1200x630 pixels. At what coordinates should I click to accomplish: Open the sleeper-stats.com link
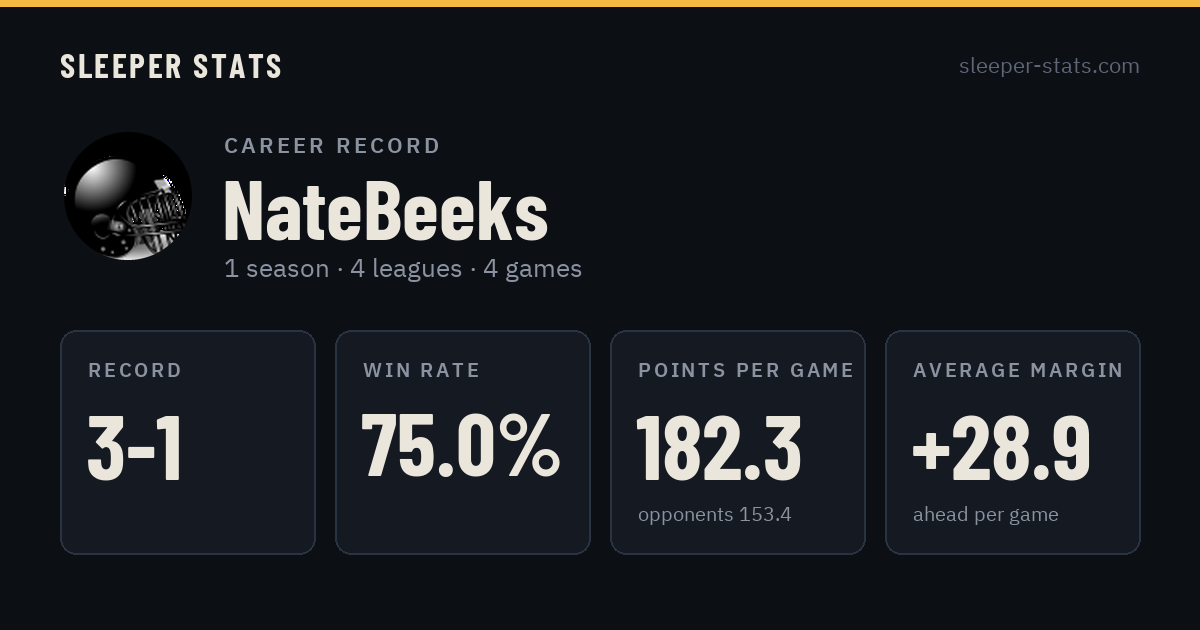click(x=1049, y=66)
